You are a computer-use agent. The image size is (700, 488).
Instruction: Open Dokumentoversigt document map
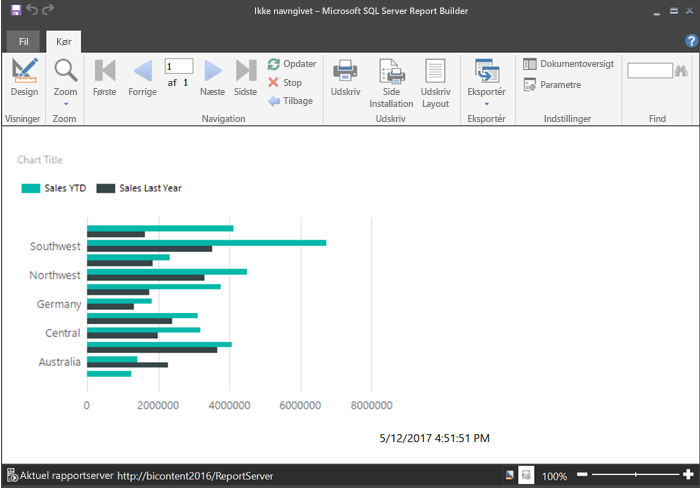pyautogui.click(x=568, y=64)
